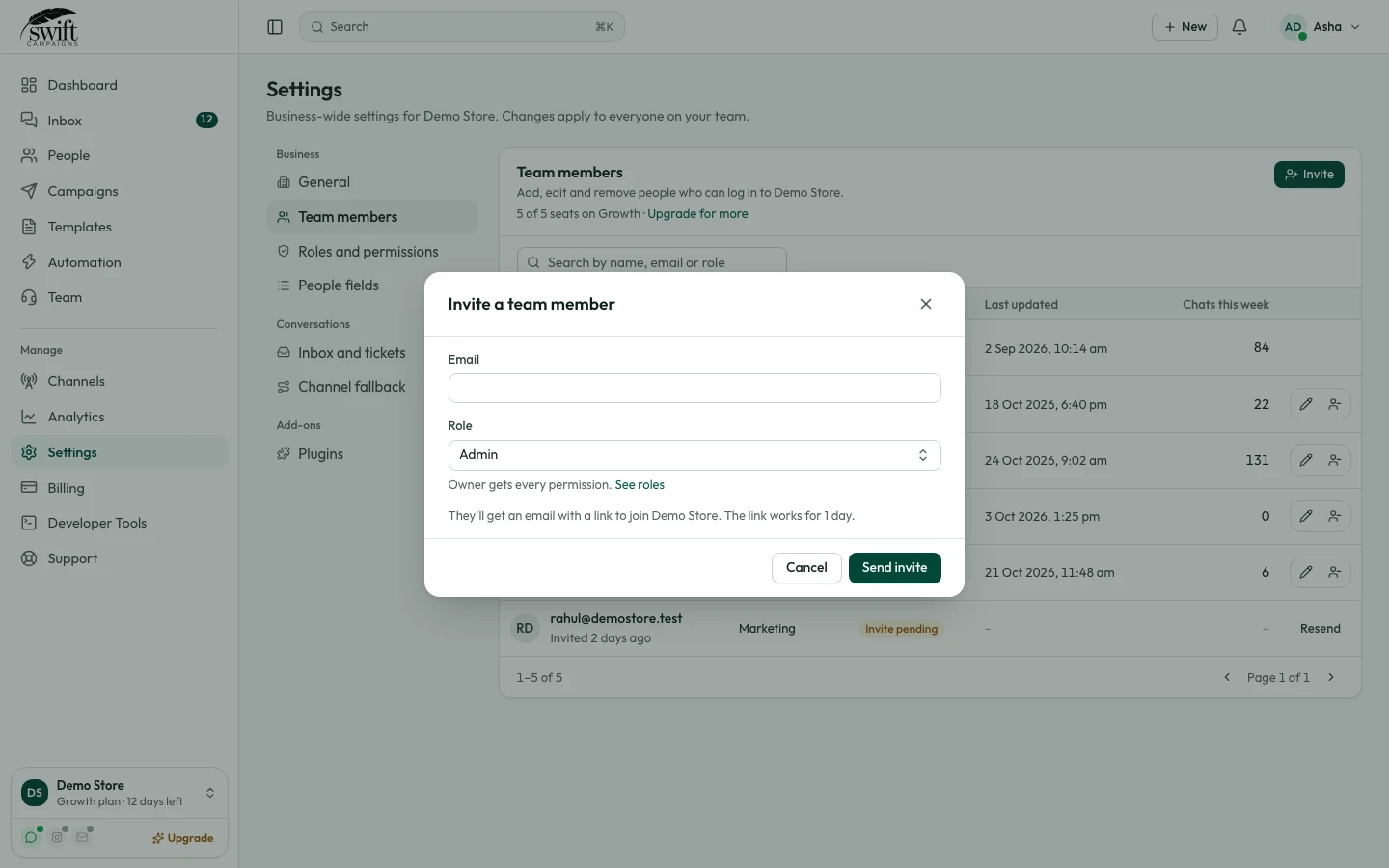
Task: Edit the member updated 3 Oct 2026
Action: [1306, 516]
